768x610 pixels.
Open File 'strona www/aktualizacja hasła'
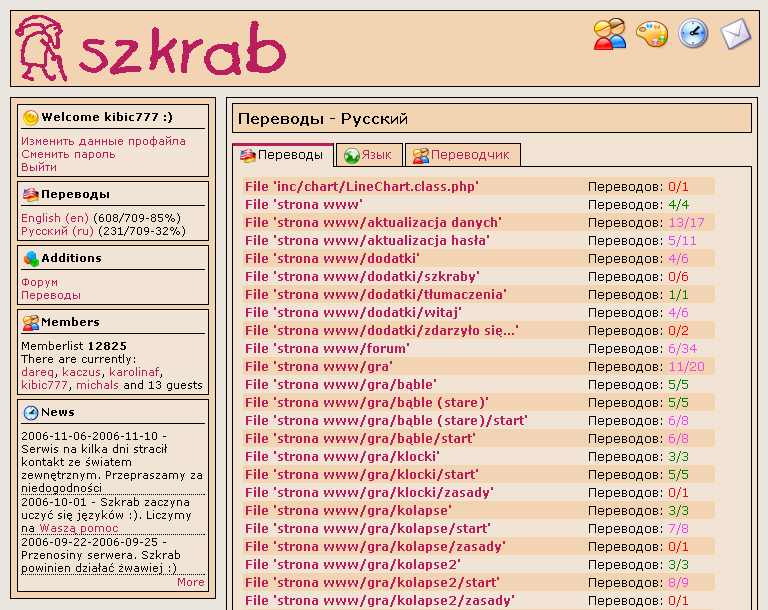click(x=367, y=241)
